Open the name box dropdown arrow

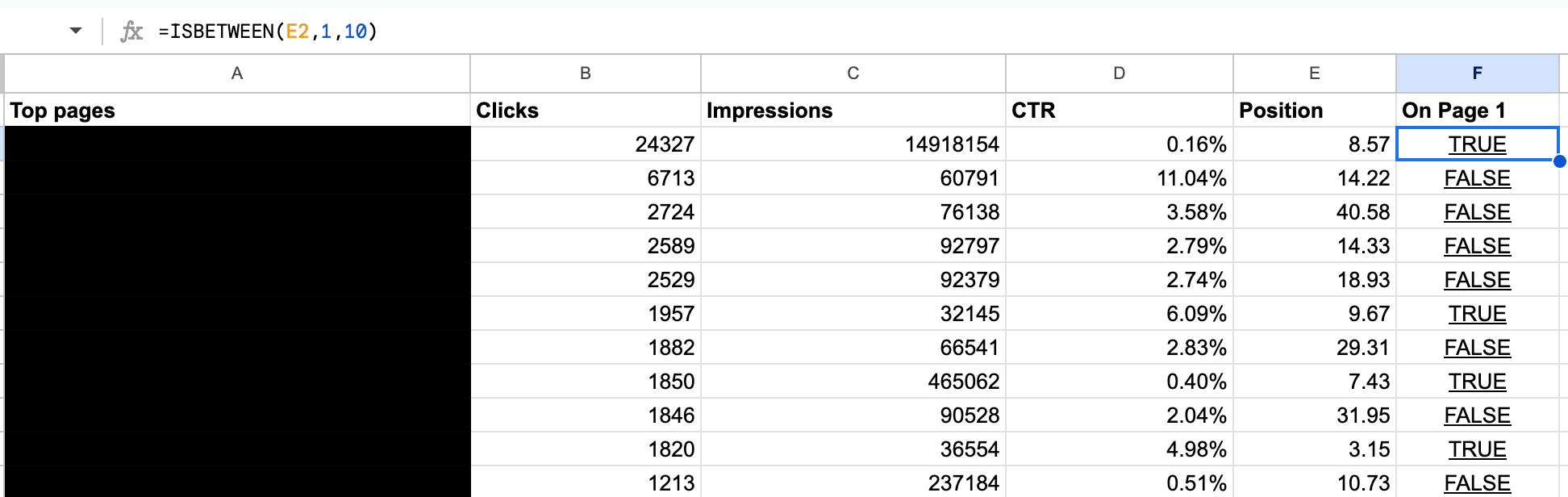point(74,31)
